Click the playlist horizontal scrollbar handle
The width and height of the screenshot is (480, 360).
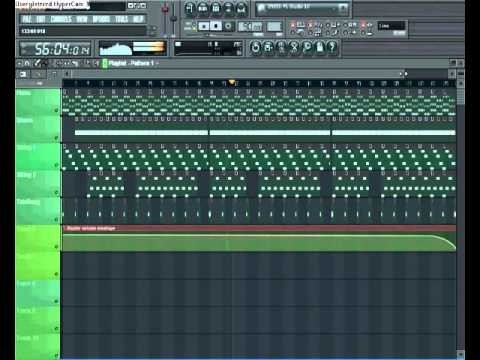tap(237, 74)
